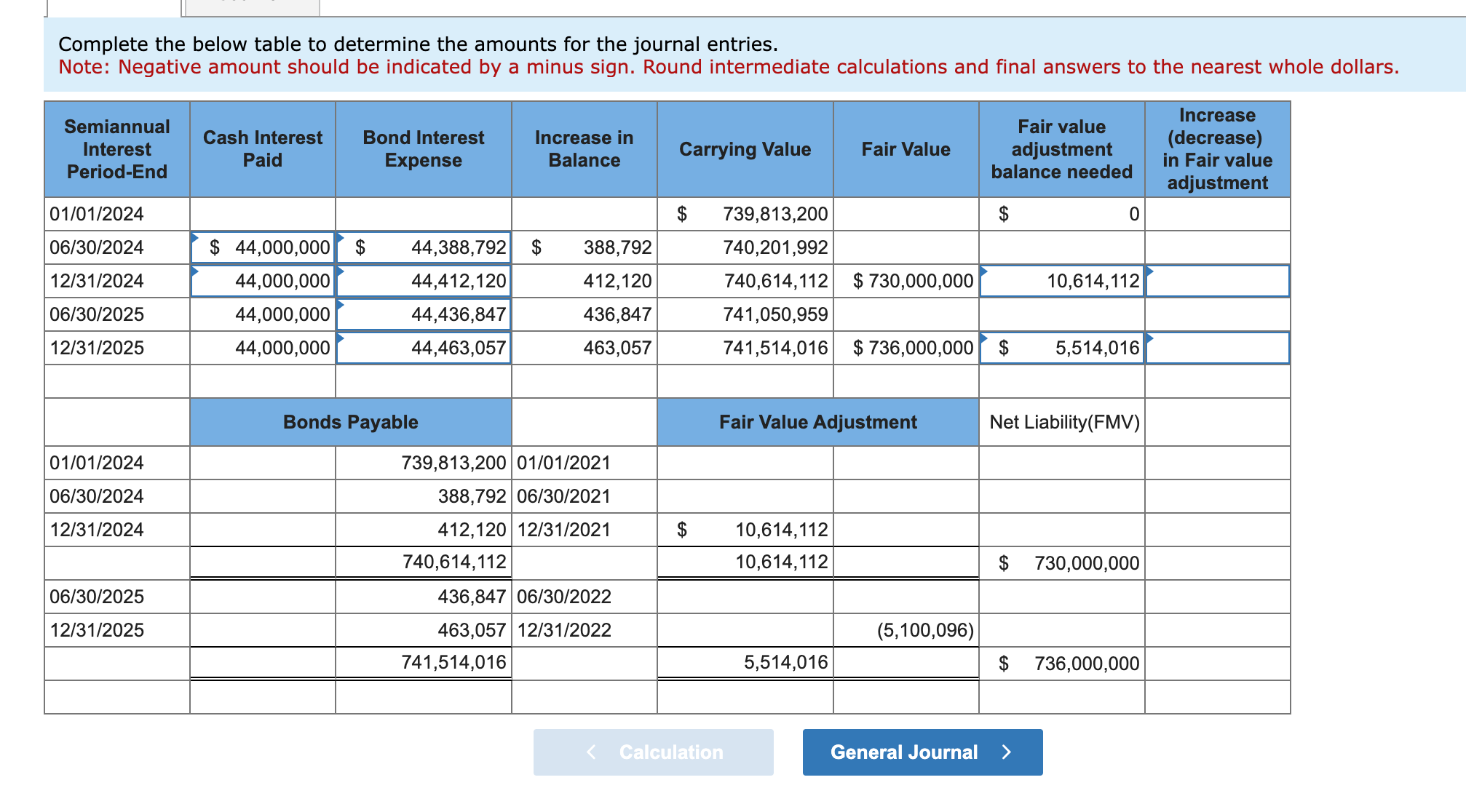Click Fair Value Adjustment 5,514,016 total
The width and height of the screenshot is (1466, 812).
point(745,662)
